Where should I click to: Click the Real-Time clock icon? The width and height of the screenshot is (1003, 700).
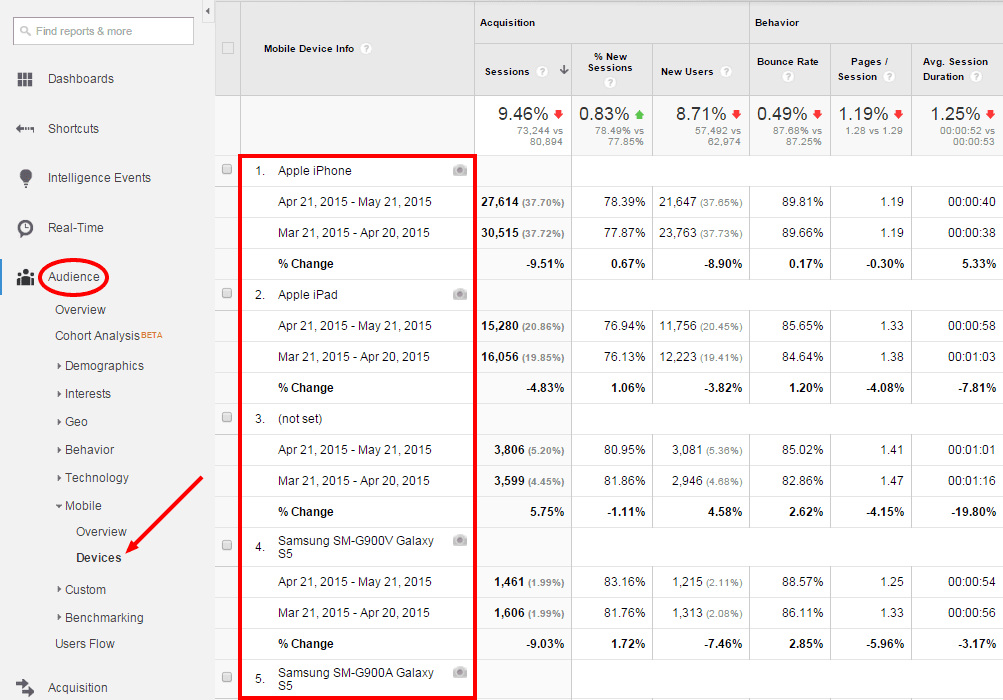(x=25, y=228)
